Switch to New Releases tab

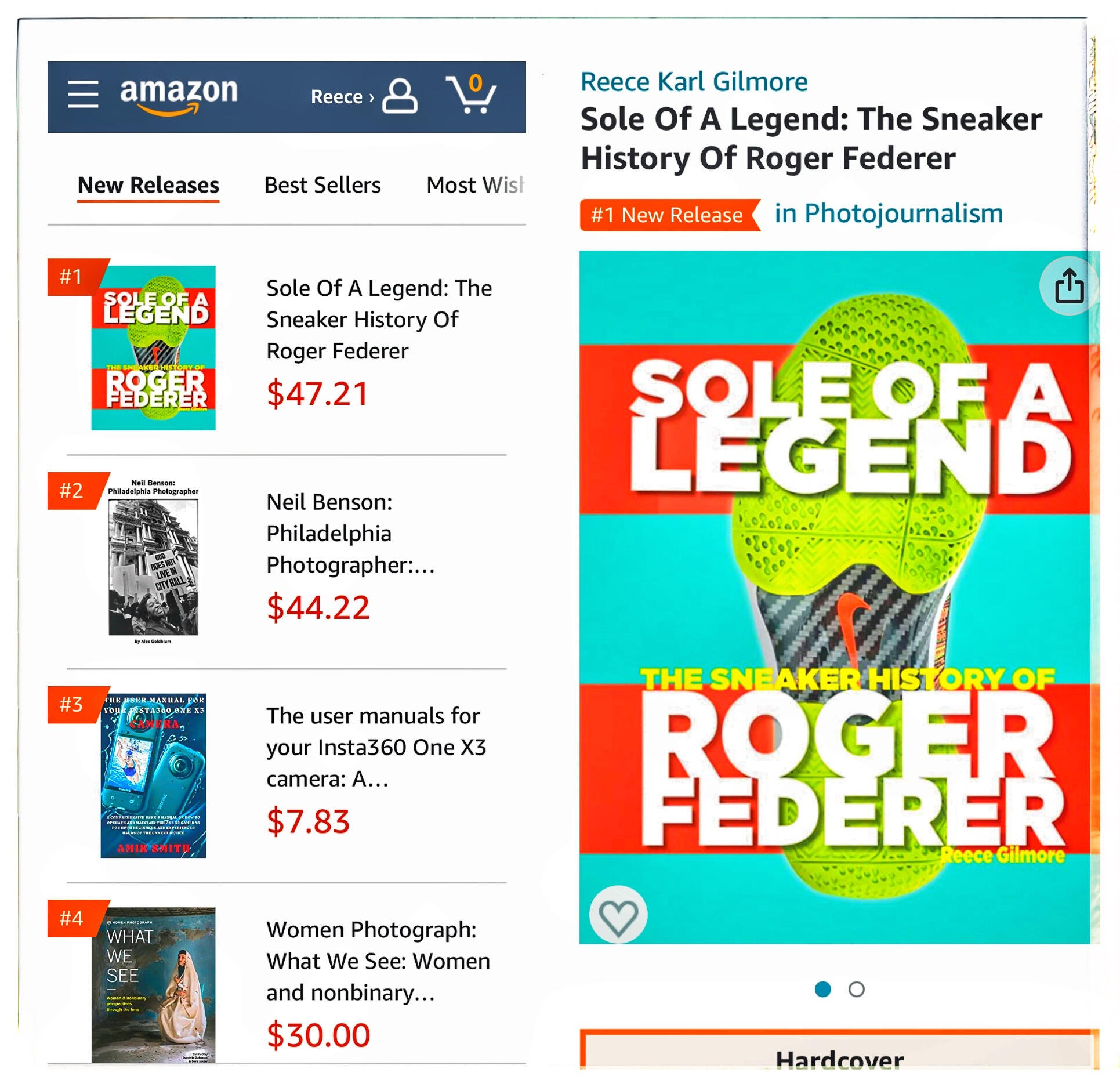[x=148, y=186]
